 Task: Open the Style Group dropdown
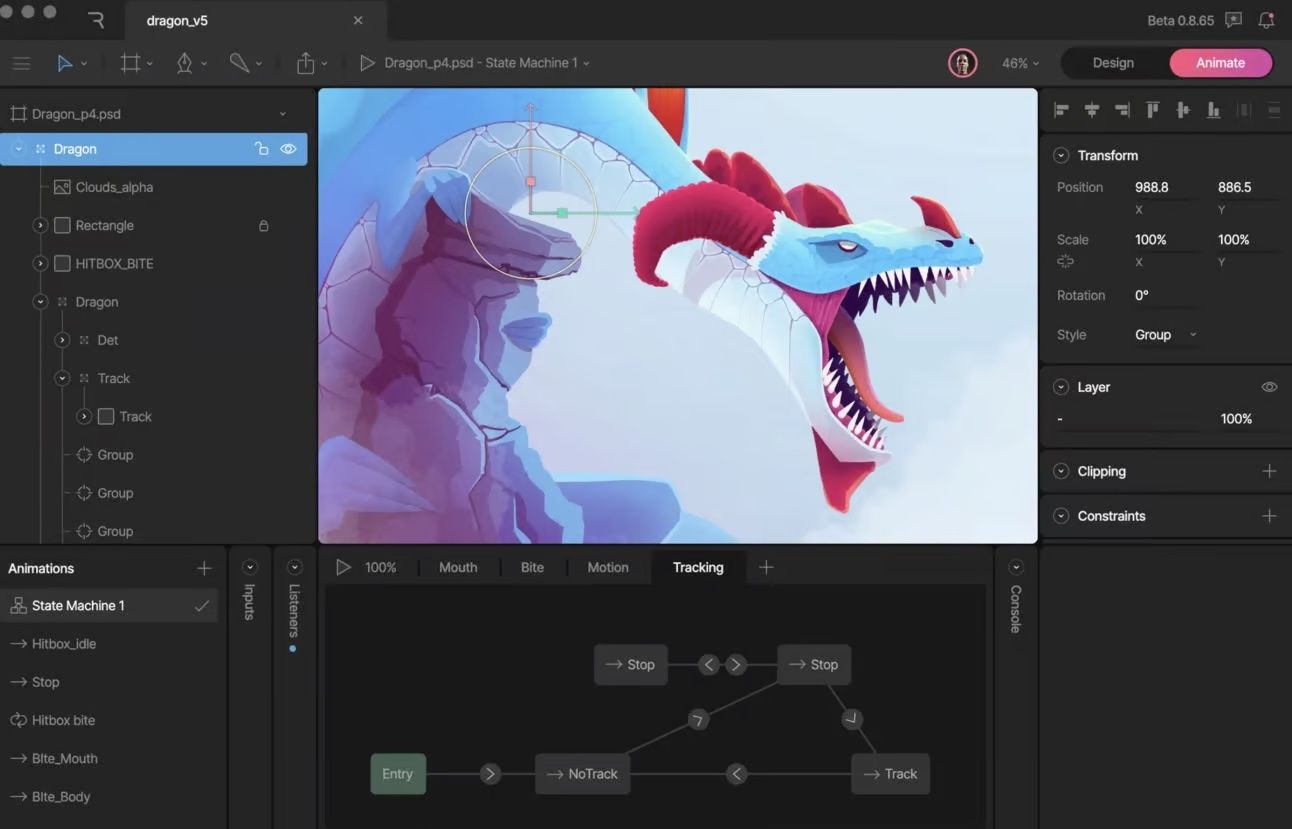[x=1166, y=335]
